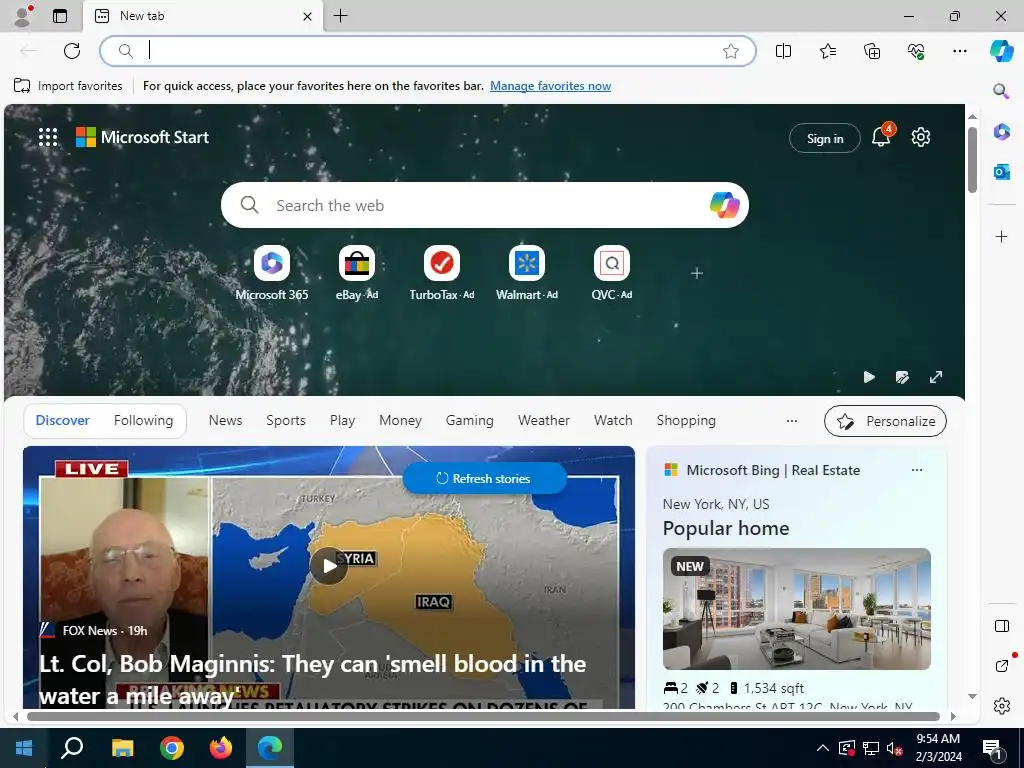Play the Fox News video
This screenshot has width=1024, height=768.
pyautogui.click(x=328, y=566)
